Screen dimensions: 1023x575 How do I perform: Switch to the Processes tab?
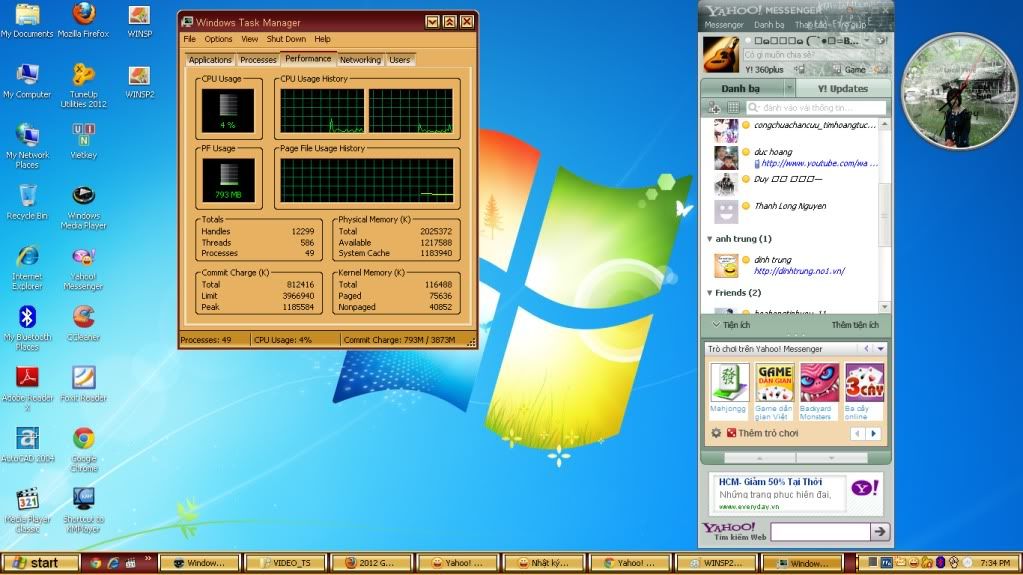coord(258,60)
